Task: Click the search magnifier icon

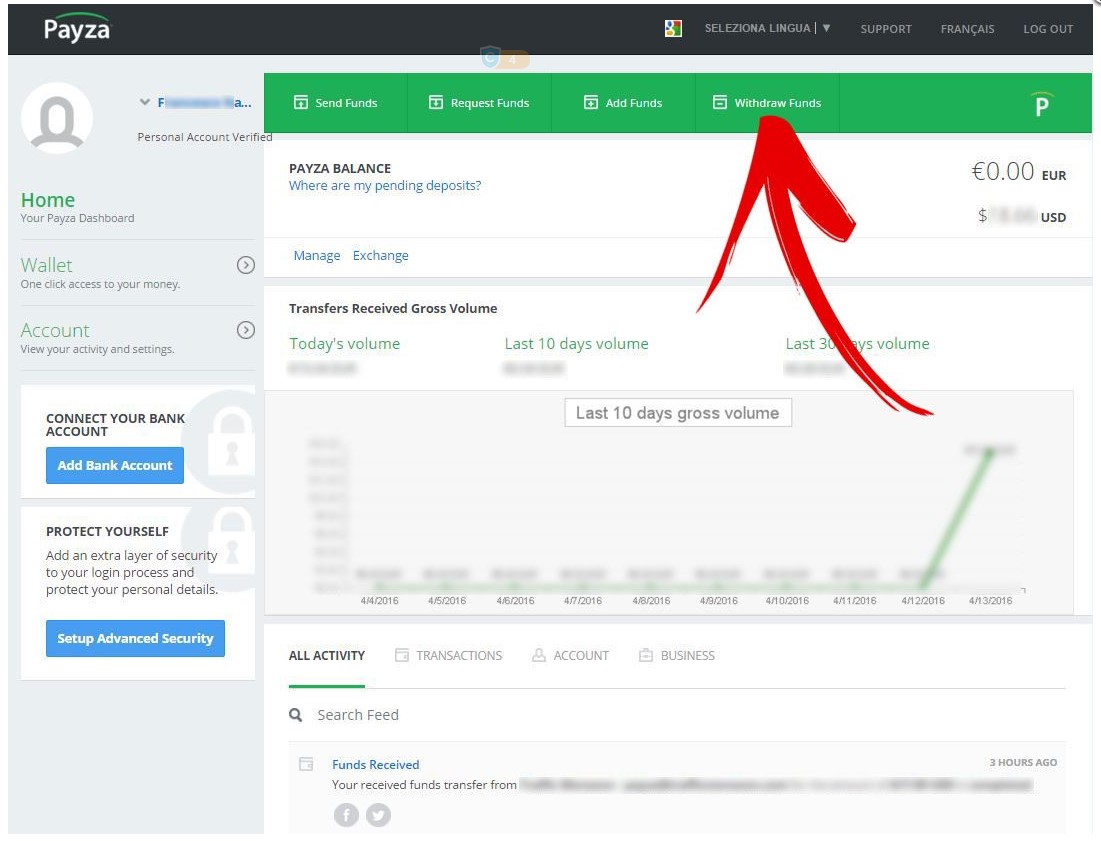Action: (x=296, y=715)
